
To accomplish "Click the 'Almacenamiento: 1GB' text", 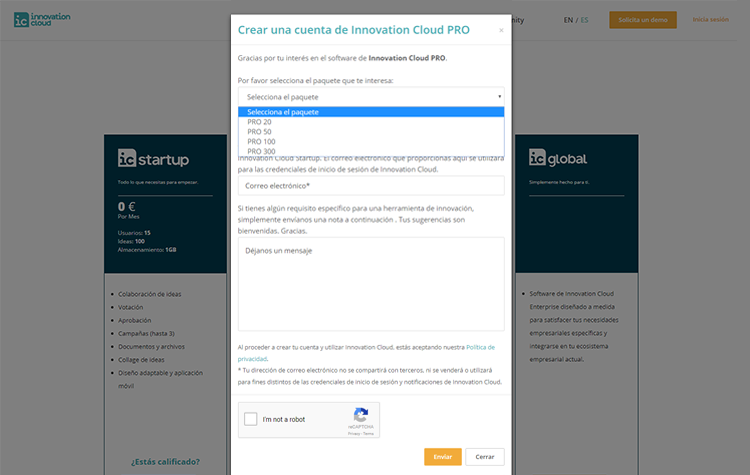I will click(147, 250).
